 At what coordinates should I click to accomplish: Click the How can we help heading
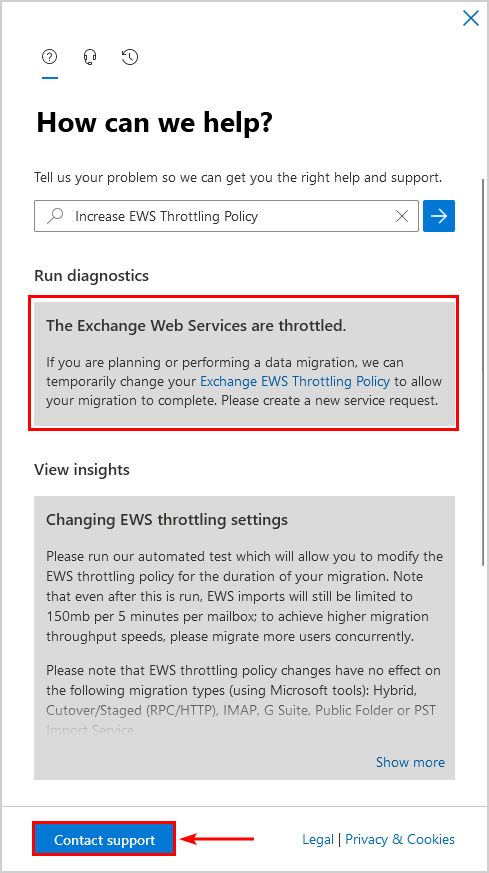tap(155, 122)
